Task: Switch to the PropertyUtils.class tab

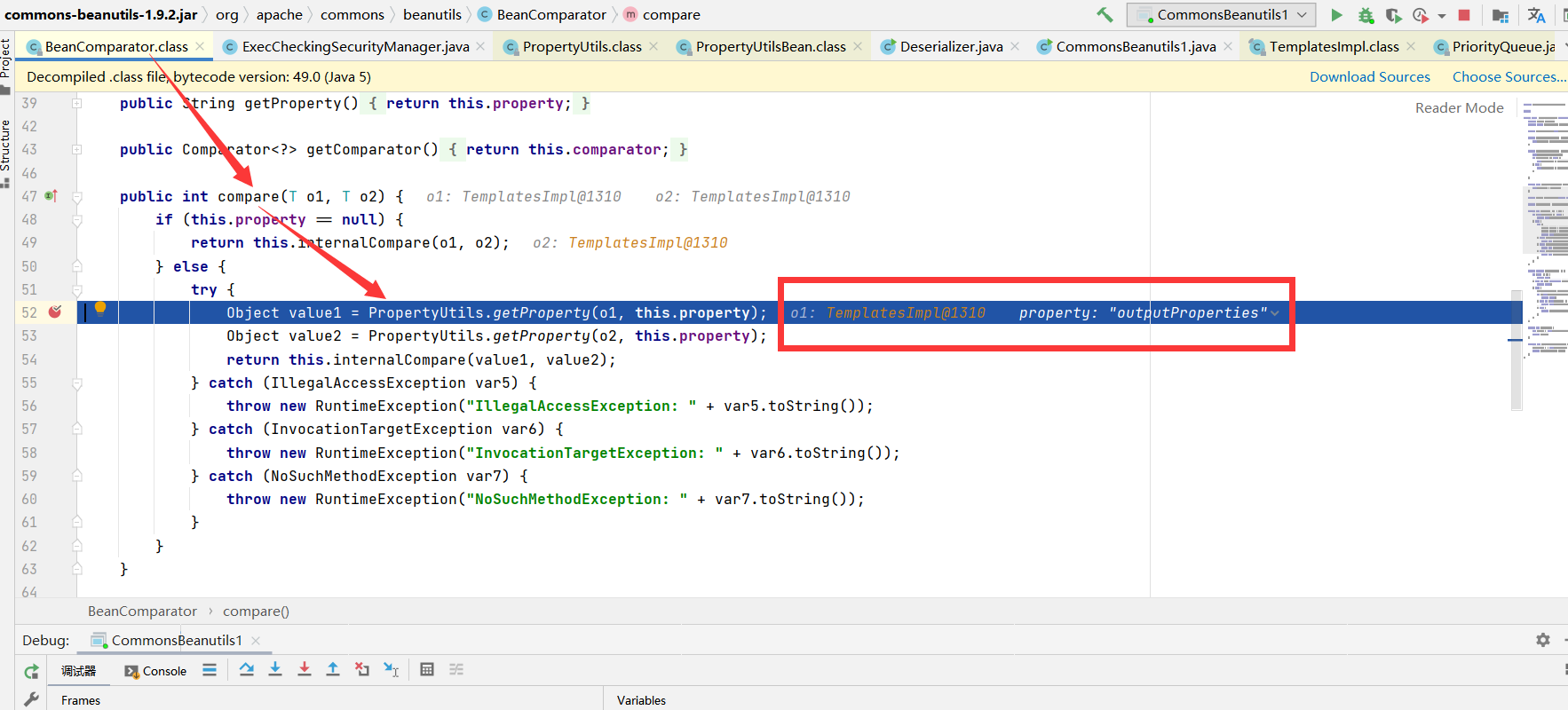Action: [582, 46]
